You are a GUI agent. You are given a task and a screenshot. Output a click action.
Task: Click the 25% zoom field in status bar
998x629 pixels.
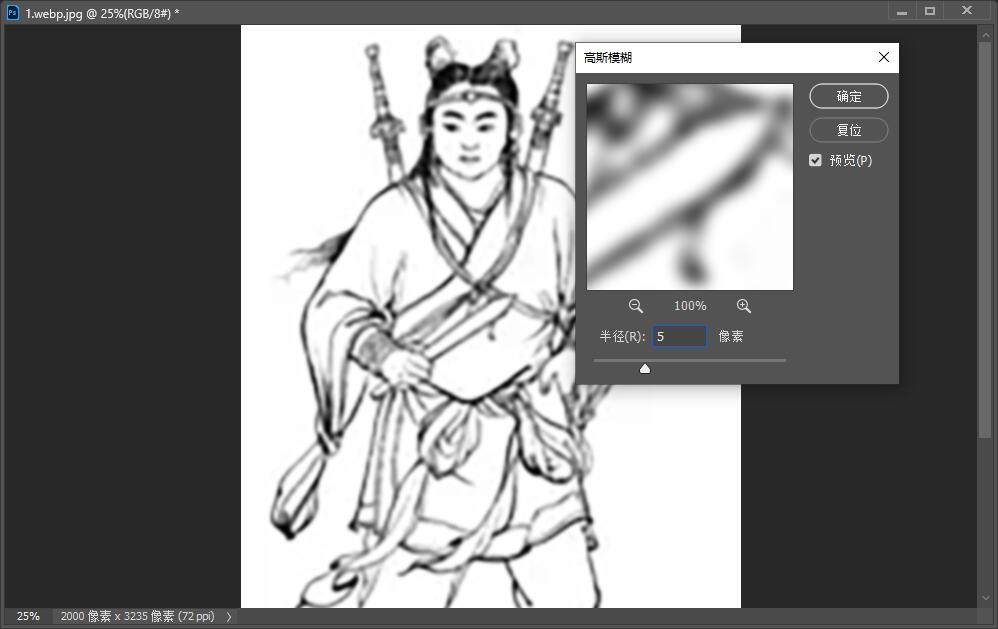27,616
